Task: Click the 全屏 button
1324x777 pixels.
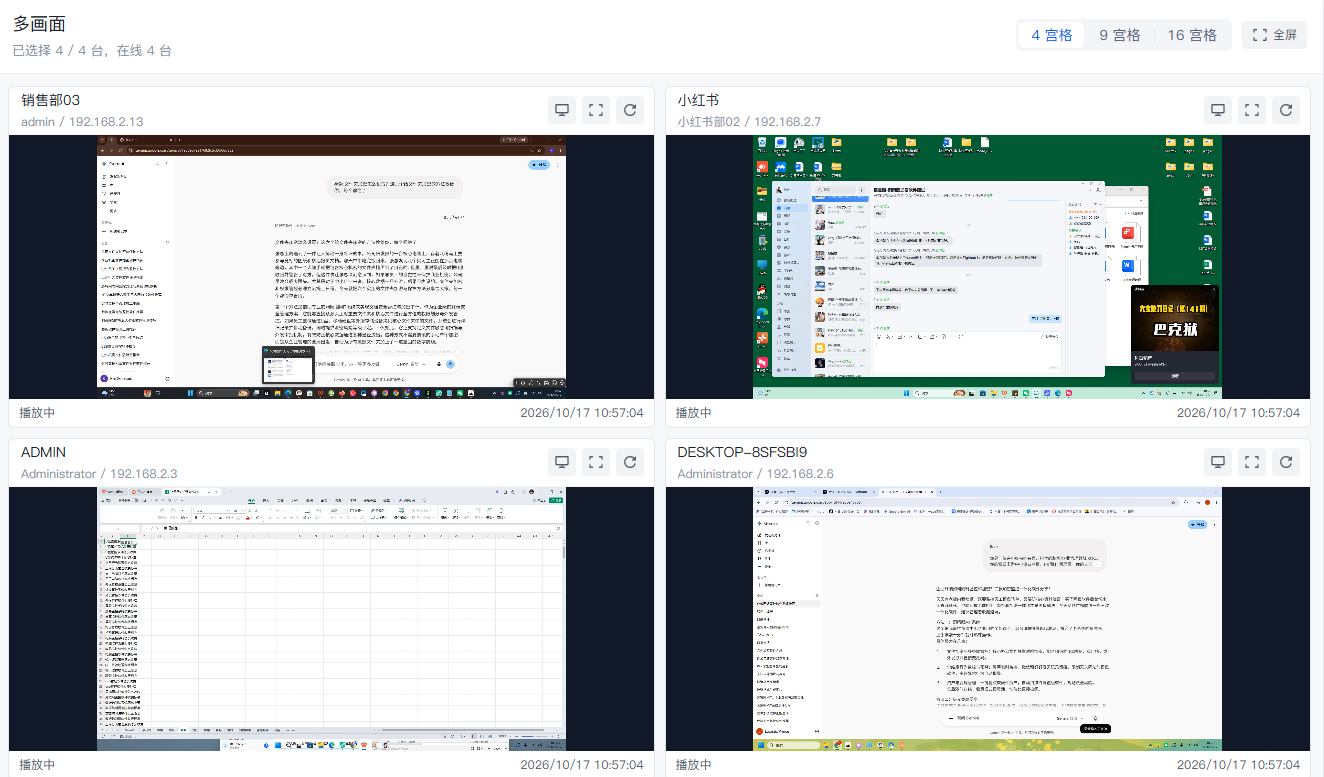Action: click(1274, 35)
